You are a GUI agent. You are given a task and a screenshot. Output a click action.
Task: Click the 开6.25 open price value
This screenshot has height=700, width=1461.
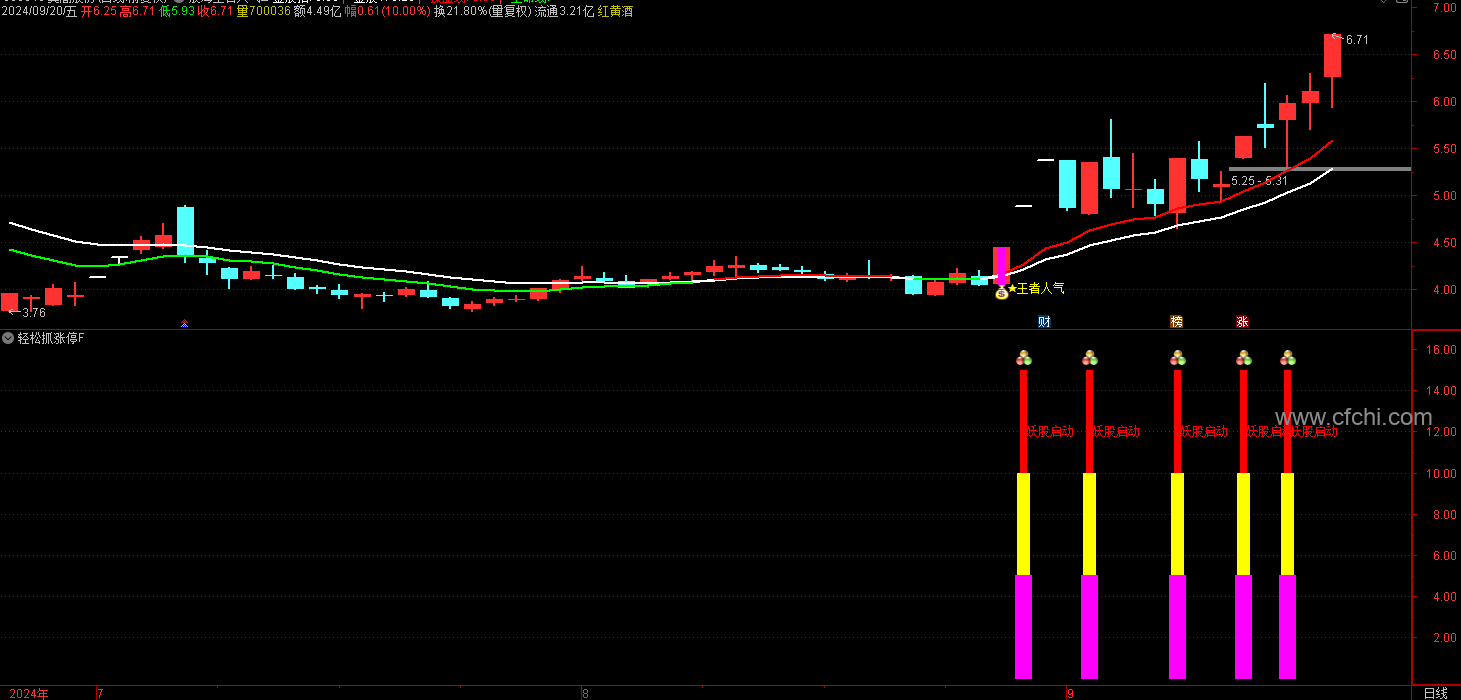pyautogui.click(x=99, y=11)
